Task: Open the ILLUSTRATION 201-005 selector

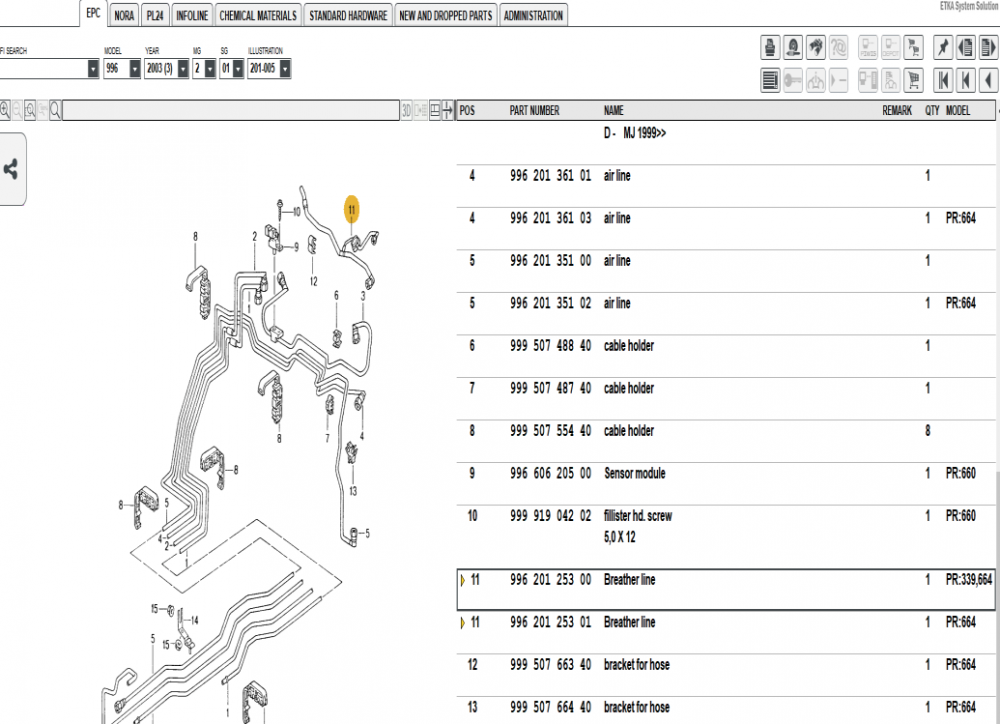Action: (286, 68)
